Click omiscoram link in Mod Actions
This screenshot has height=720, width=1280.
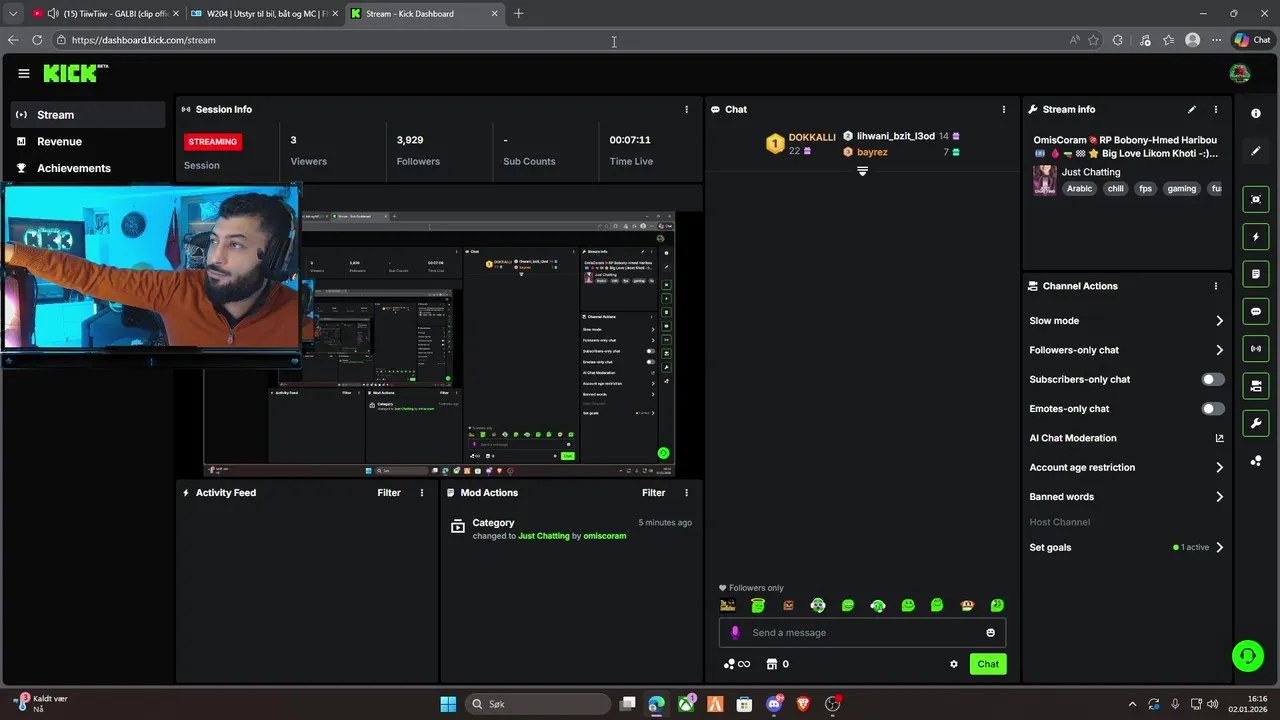(x=605, y=536)
